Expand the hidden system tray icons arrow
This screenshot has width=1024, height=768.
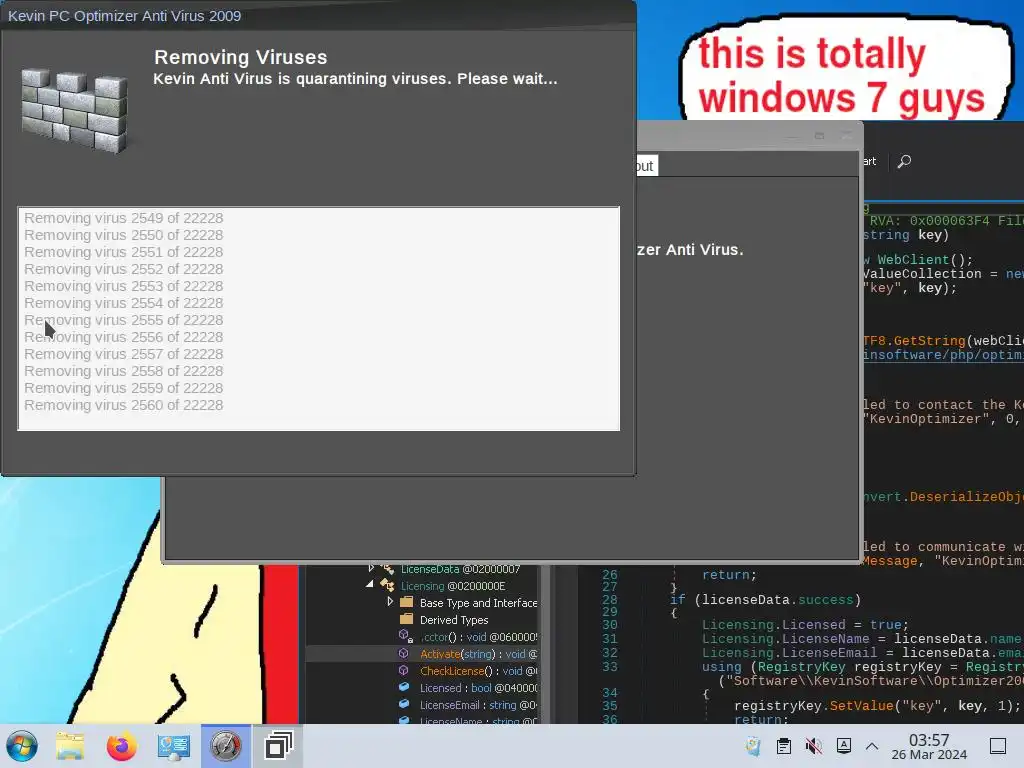pyautogui.click(x=872, y=746)
